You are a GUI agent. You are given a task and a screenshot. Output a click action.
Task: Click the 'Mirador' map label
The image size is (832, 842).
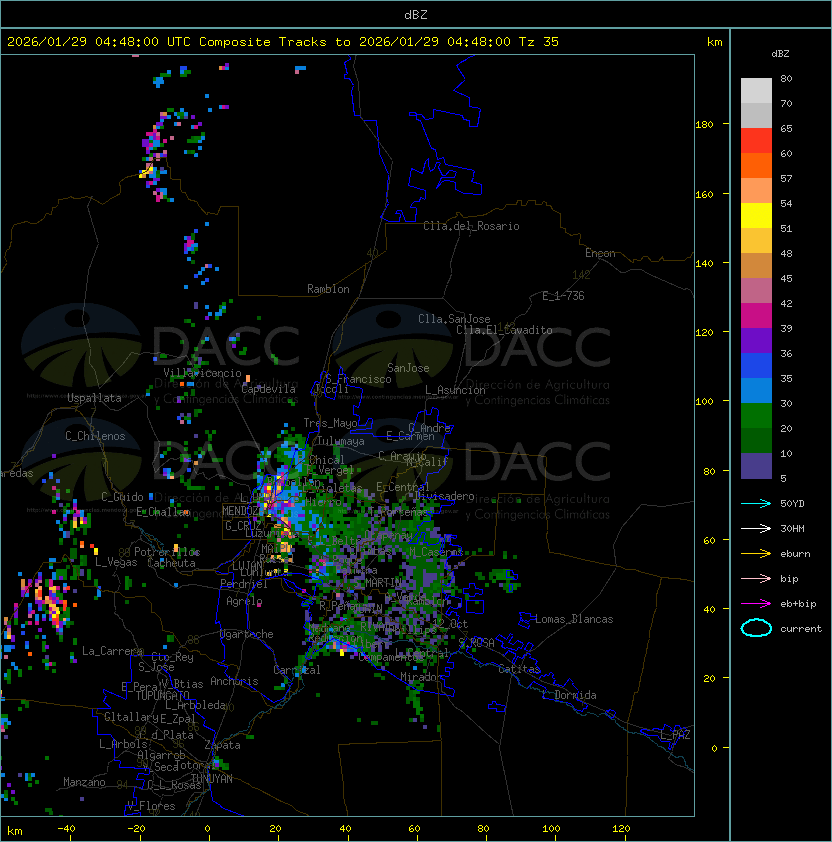tap(421, 677)
